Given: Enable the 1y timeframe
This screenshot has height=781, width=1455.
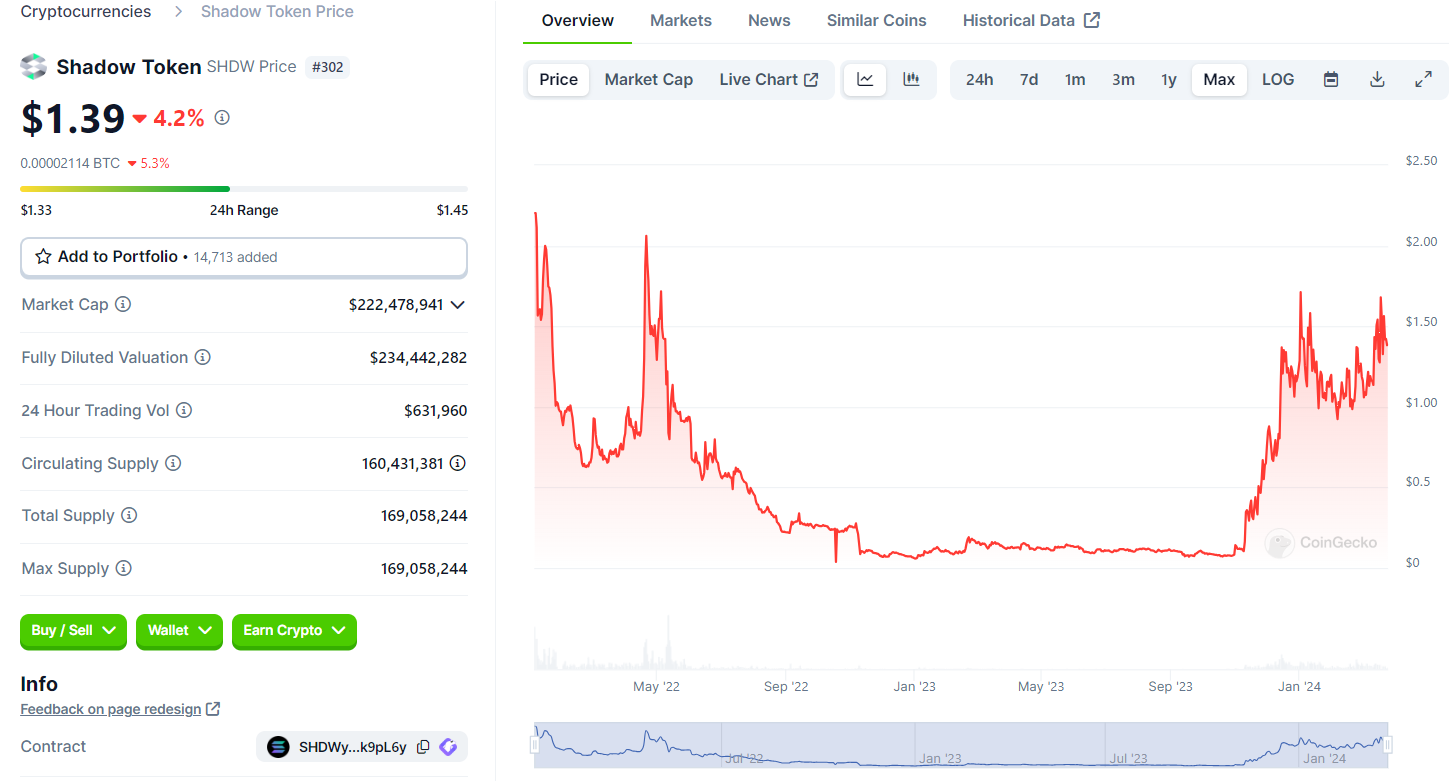Looking at the screenshot, I should [x=1168, y=79].
